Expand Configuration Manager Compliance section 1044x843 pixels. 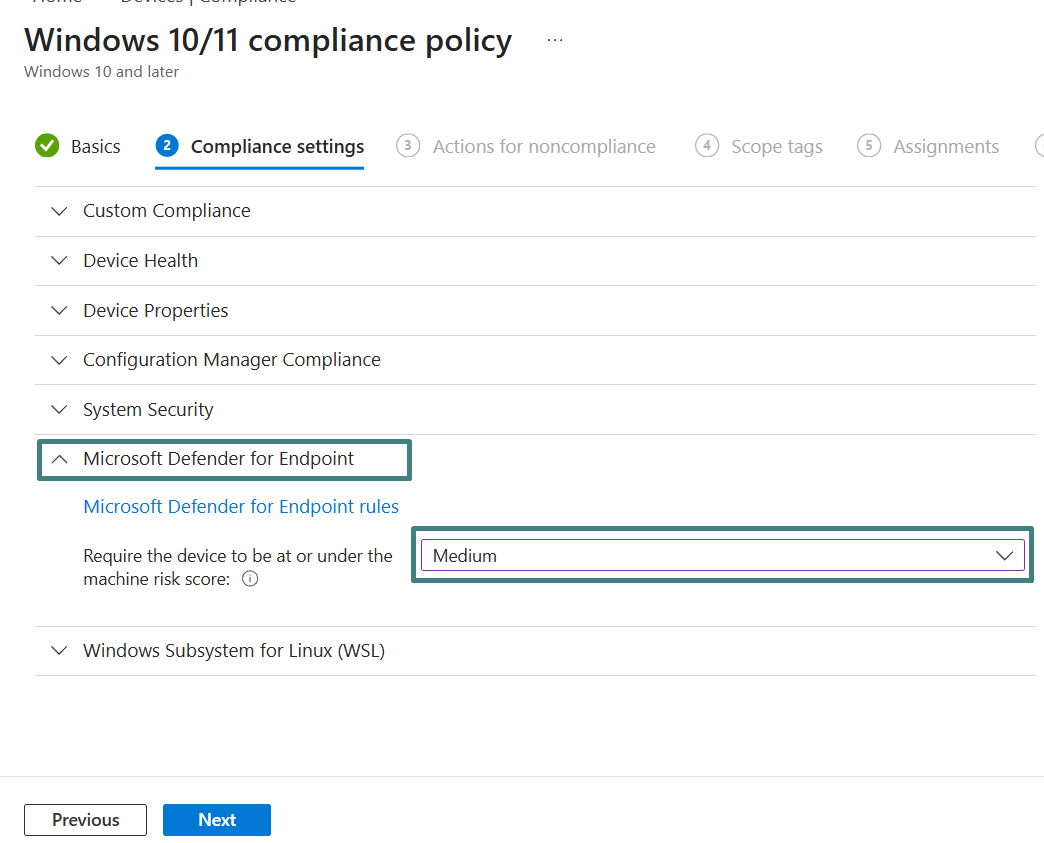click(231, 360)
